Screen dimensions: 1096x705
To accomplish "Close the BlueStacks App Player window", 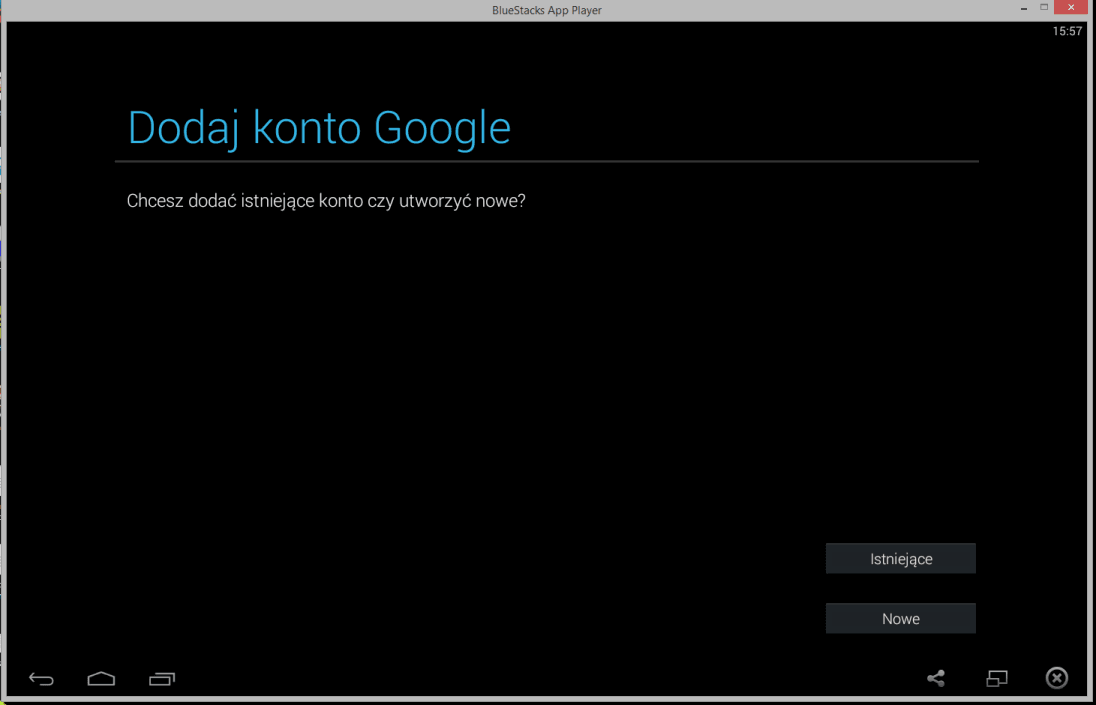I will [1071, 7].
